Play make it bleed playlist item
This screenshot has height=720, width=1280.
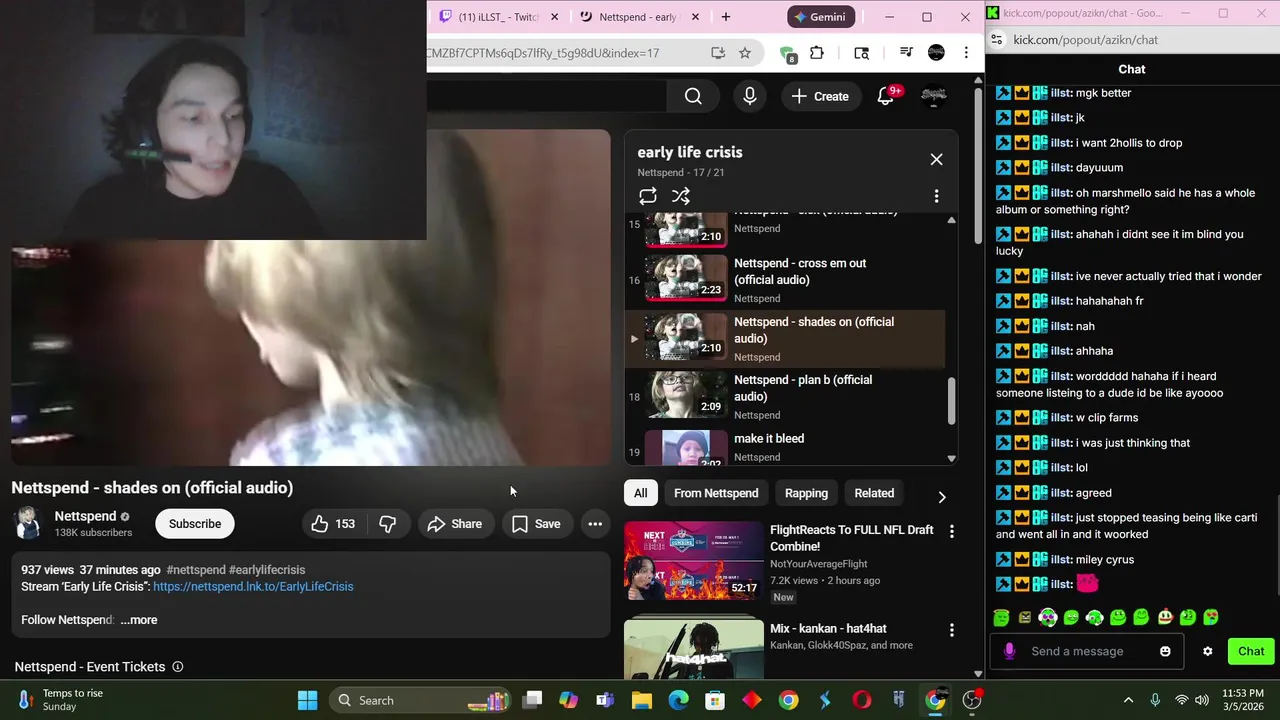point(785,447)
